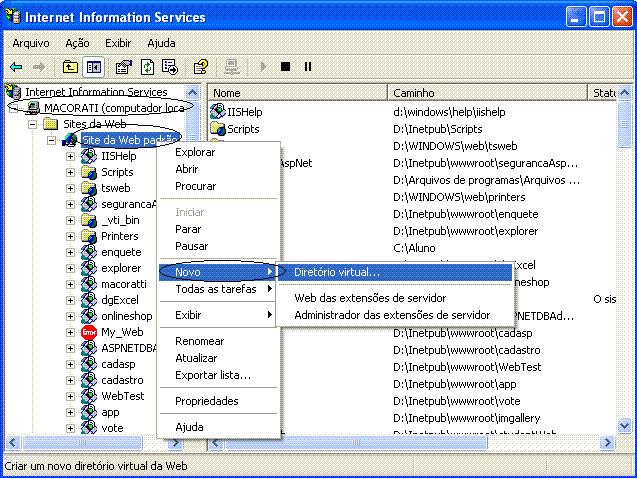Click the Refresh toolbar icon
This screenshot has width=637, height=478.
147,67
